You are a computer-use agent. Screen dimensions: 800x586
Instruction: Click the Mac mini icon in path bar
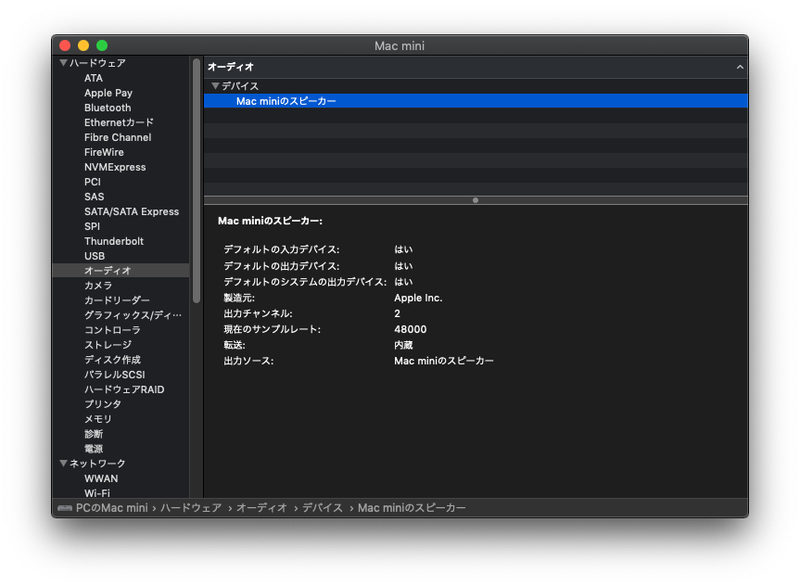coord(64,508)
